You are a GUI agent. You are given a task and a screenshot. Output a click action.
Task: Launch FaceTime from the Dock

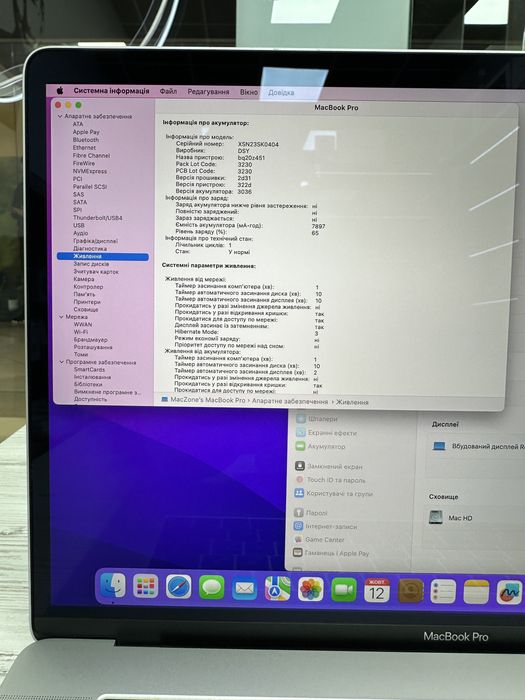click(344, 589)
